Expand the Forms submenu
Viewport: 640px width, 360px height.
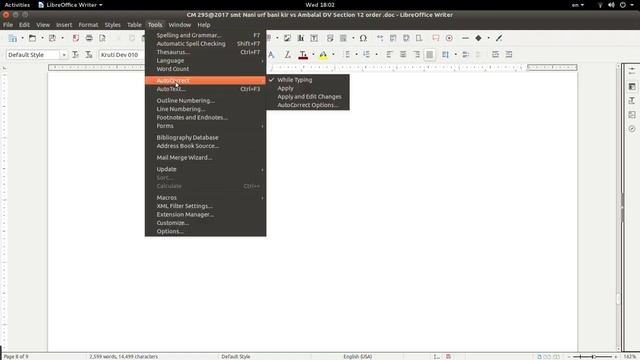[205, 126]
